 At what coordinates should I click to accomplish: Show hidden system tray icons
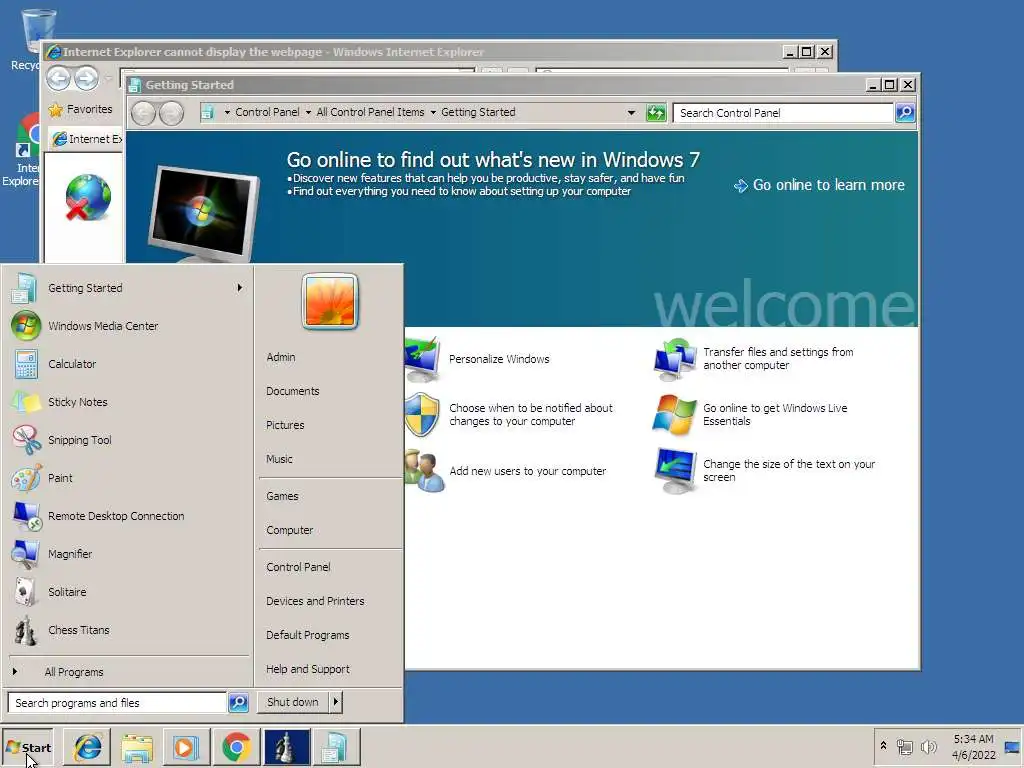884,746
